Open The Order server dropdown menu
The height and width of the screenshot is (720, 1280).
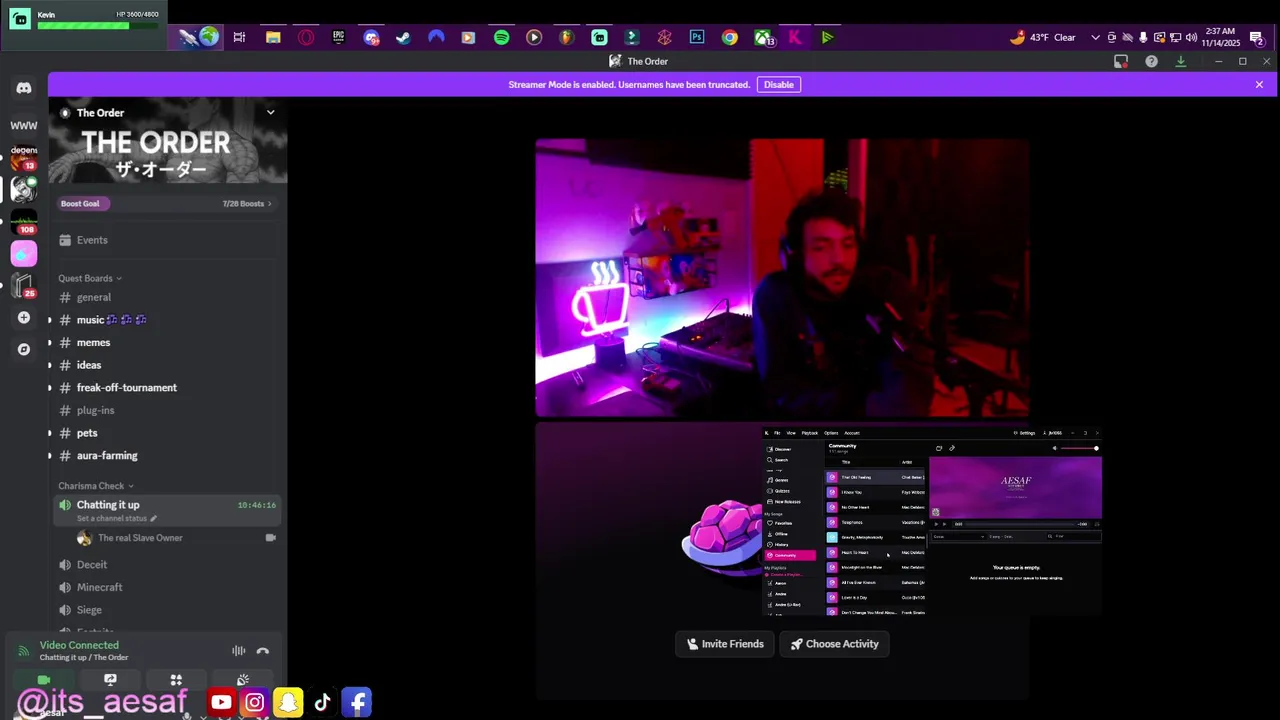(270, 112)
